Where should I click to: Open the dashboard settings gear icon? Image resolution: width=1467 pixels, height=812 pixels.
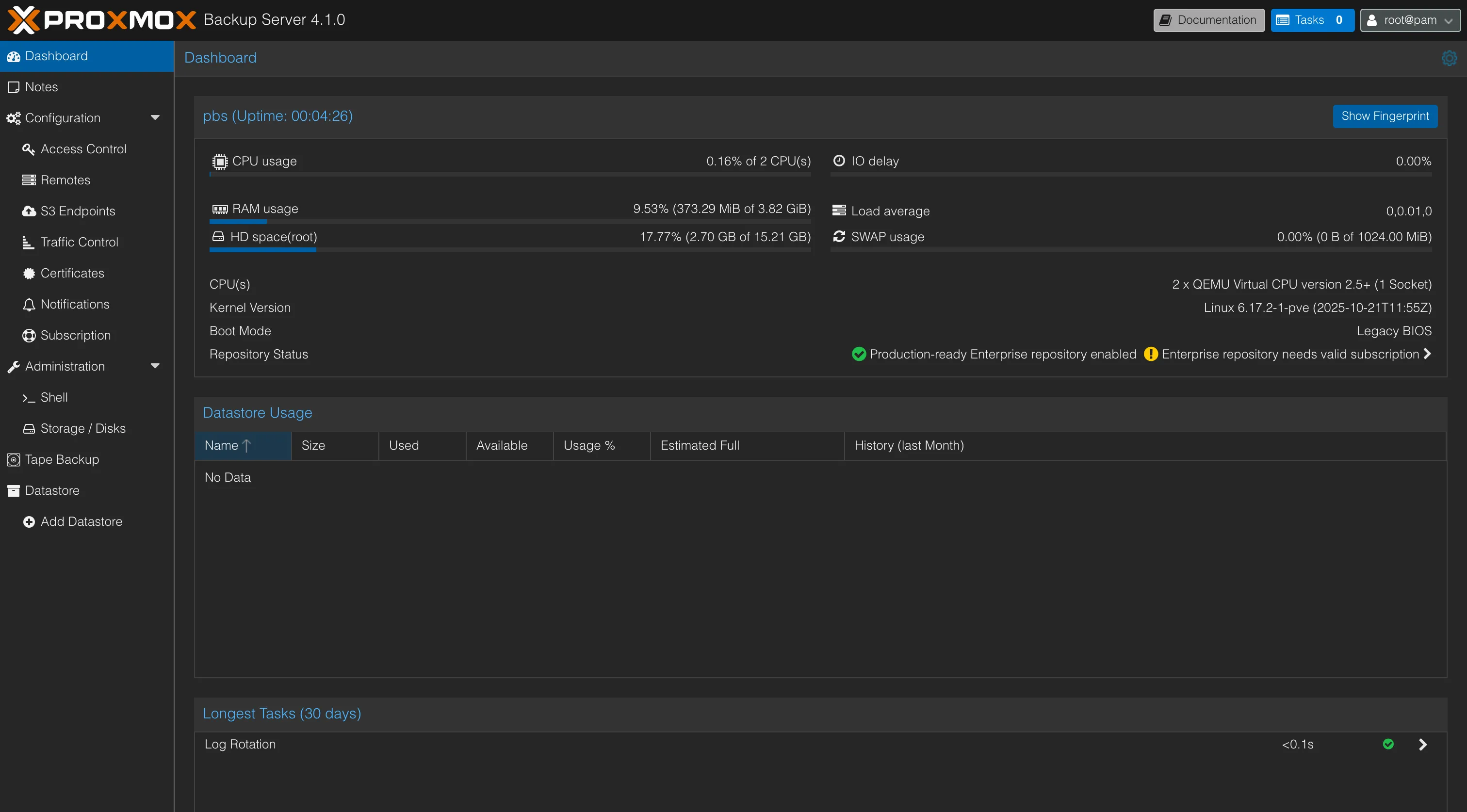(x=1449, y=58)
